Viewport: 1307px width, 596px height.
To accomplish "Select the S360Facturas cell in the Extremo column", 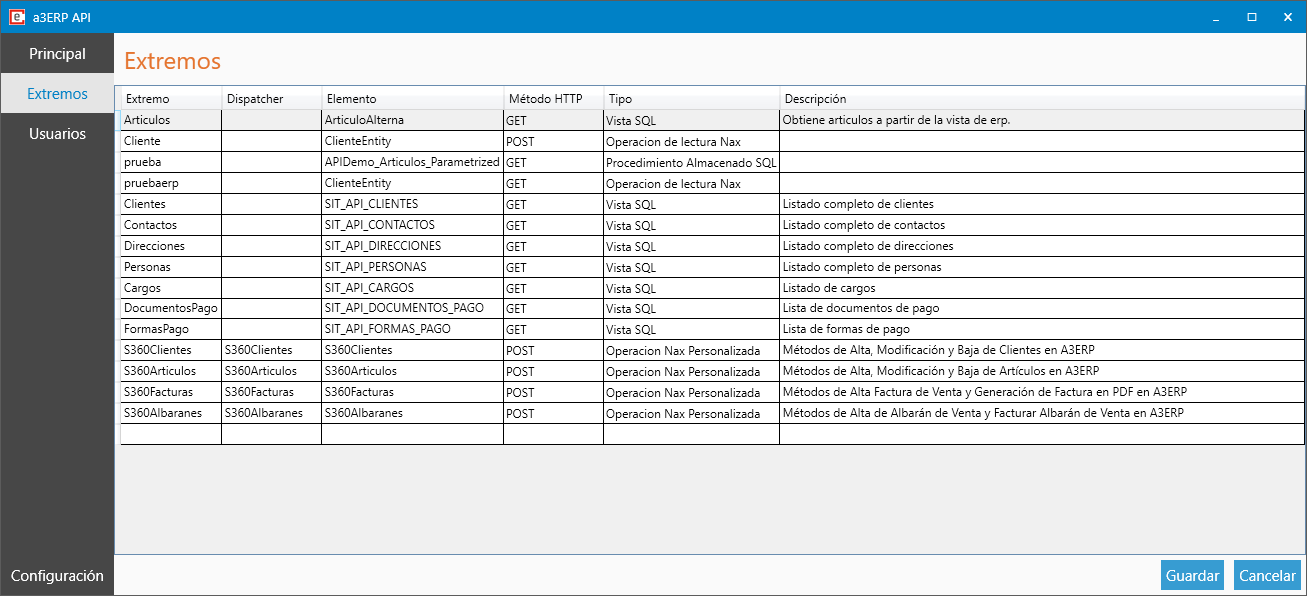I will pos(171,392).
